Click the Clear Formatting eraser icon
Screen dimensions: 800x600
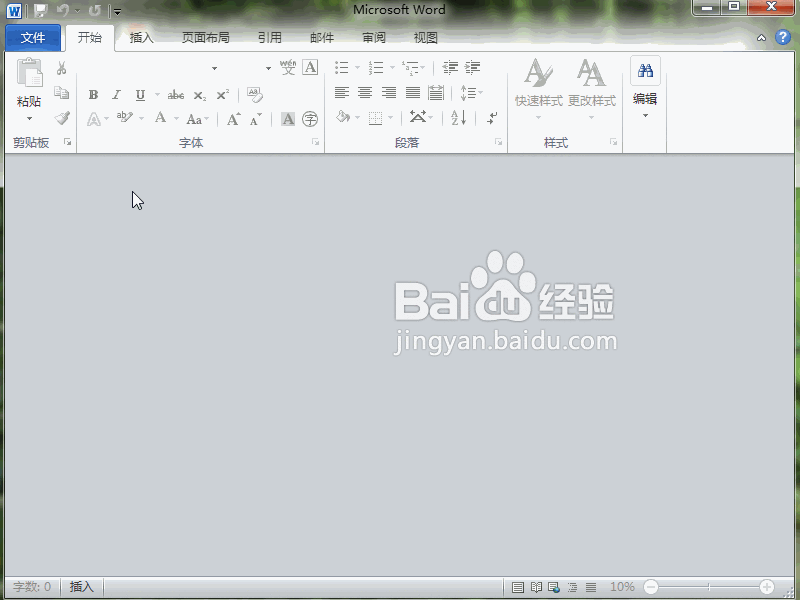(254, 94)
